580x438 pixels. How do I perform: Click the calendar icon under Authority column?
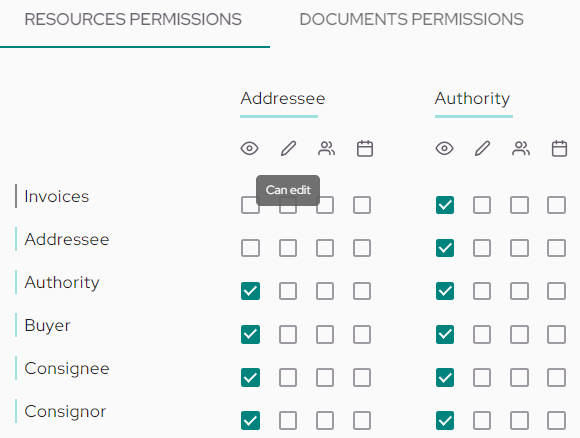click(559, 148)
